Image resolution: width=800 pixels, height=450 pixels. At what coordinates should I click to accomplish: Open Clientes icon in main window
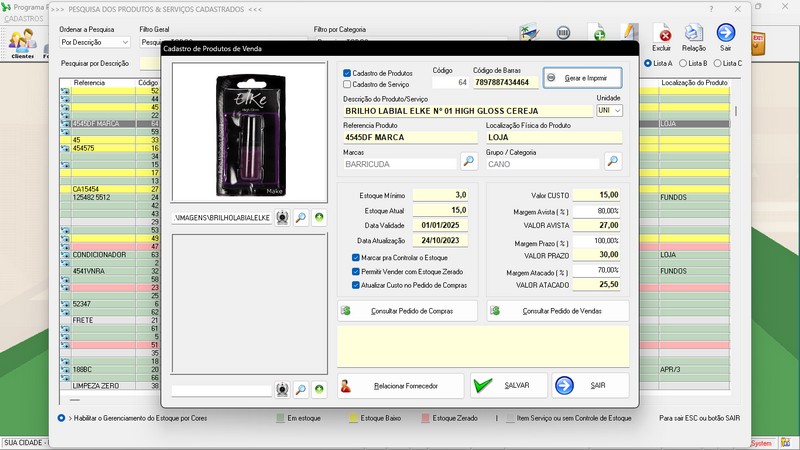(22, 44)
